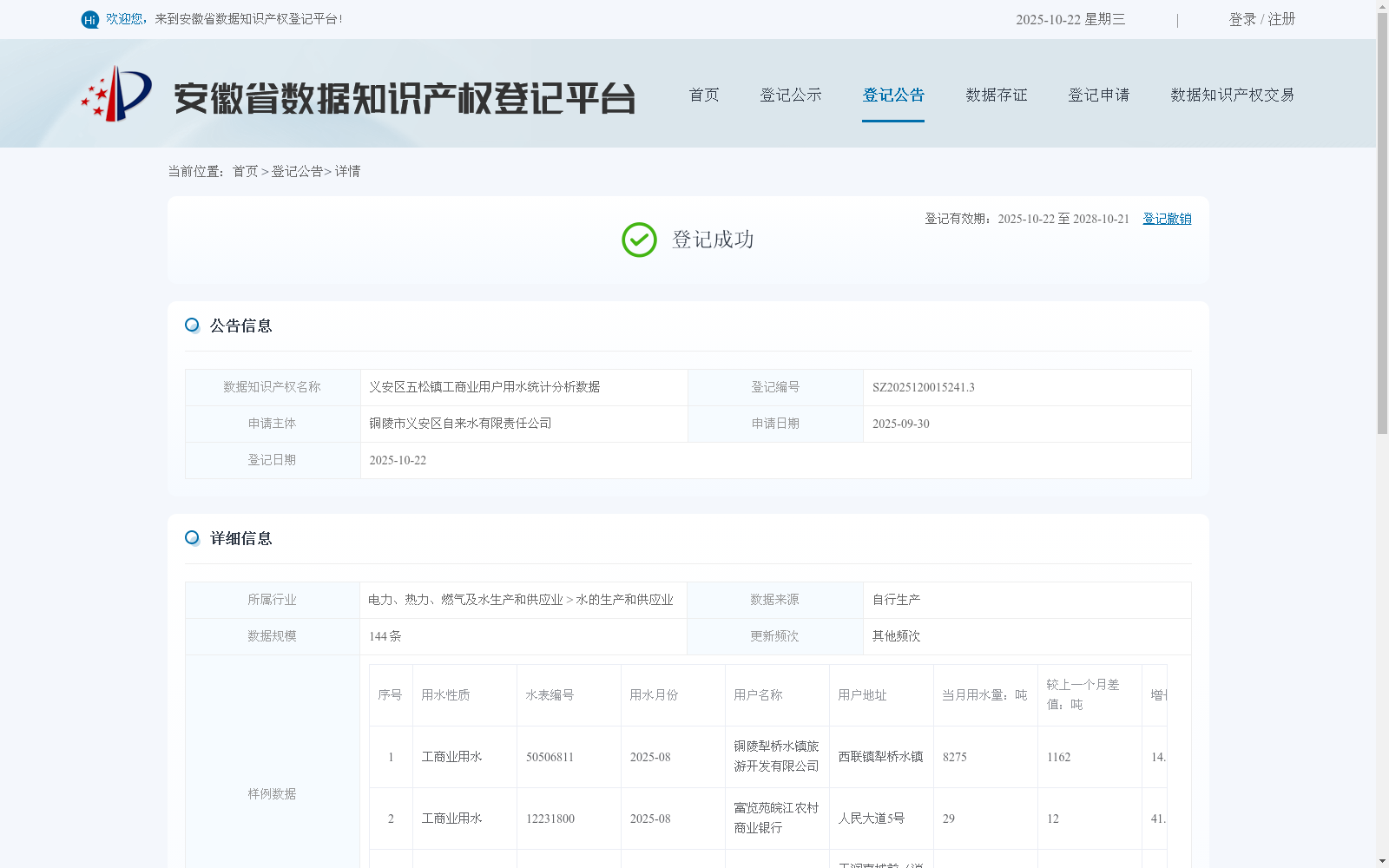
Task: Click 登记公告 in the breadcrumb
Action: click(297, 172)
